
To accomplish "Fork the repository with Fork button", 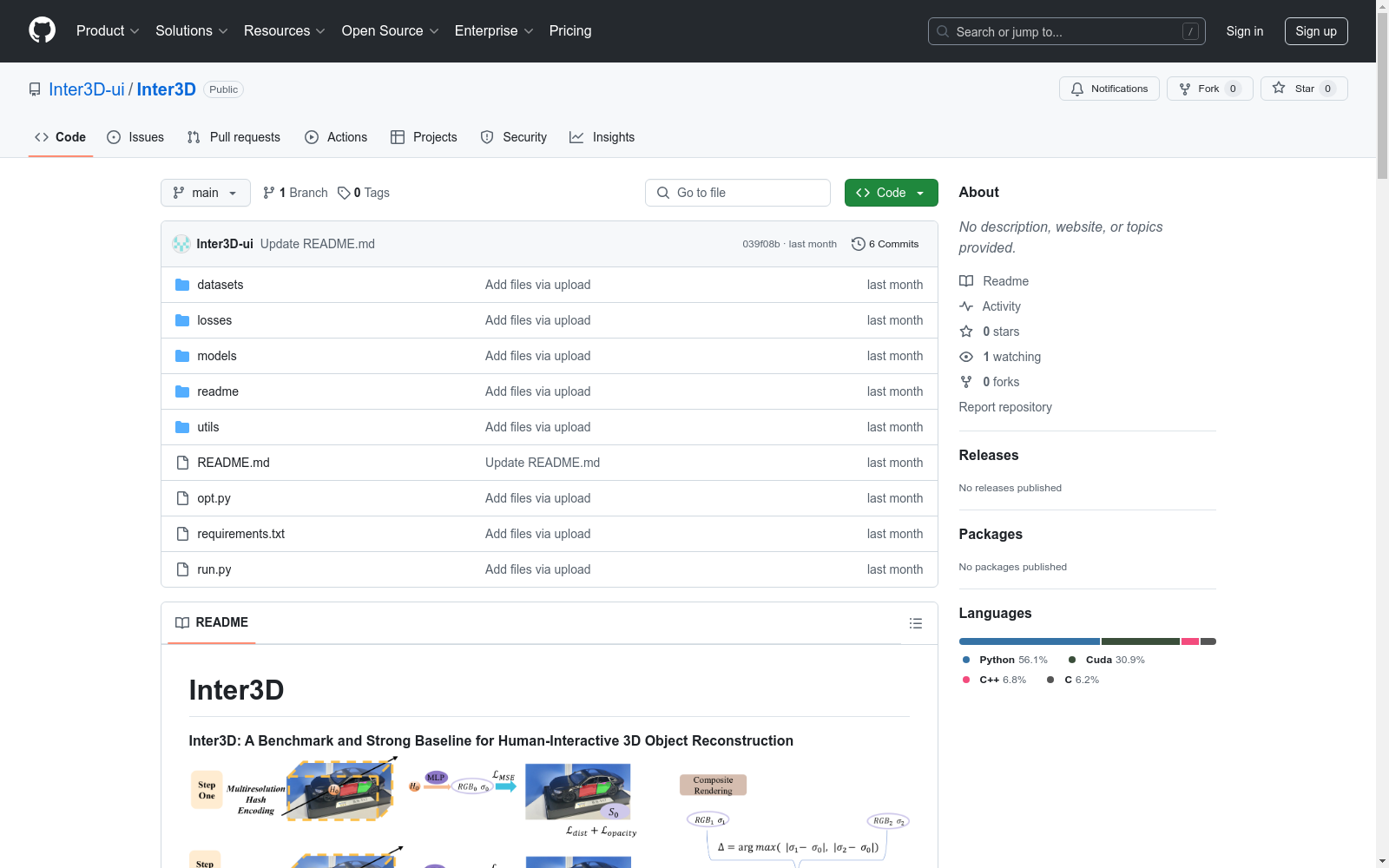I will [x=1209, y=89].
